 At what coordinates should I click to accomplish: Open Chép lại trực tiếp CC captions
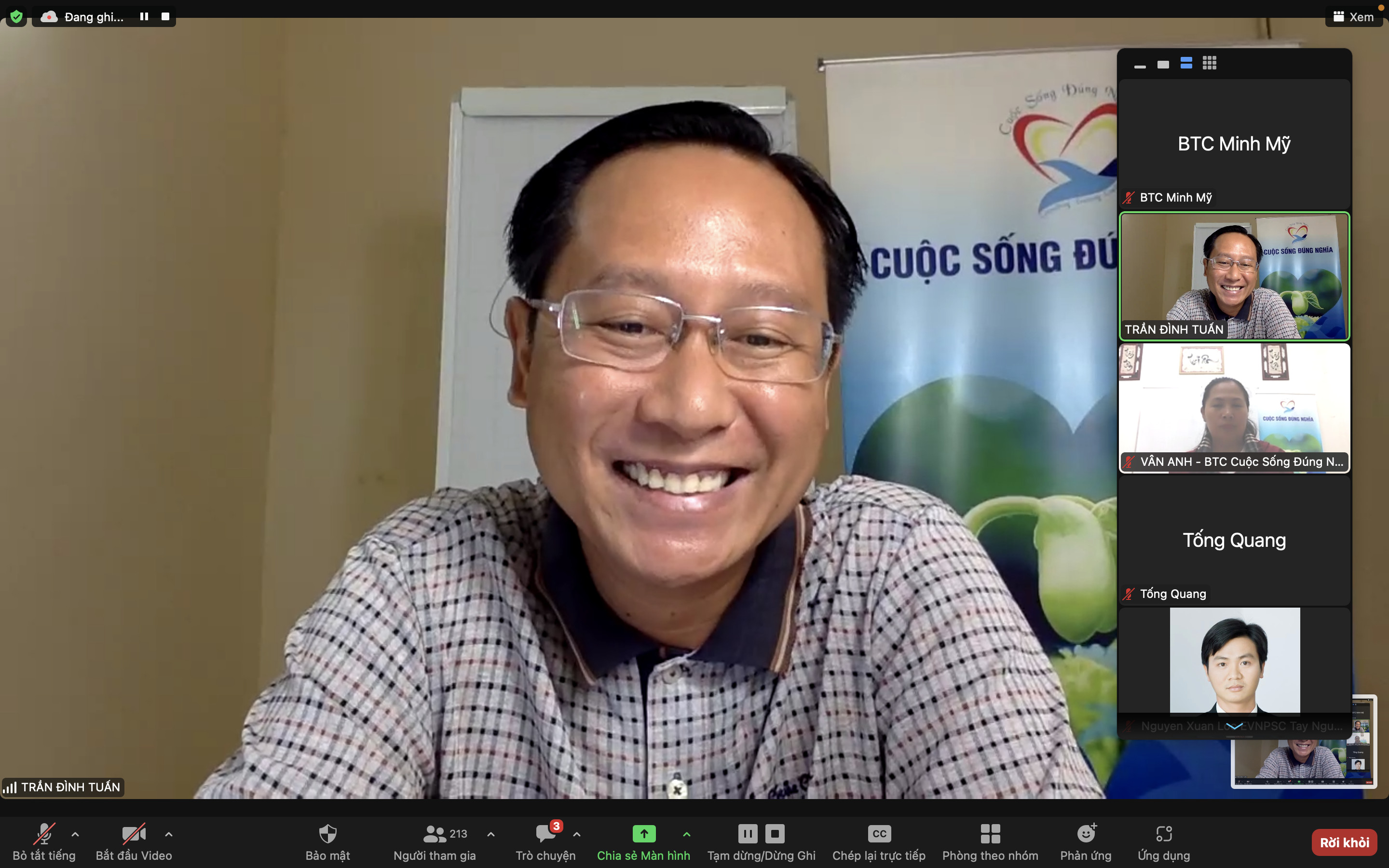pyautogui.click(x=879, y=834)
